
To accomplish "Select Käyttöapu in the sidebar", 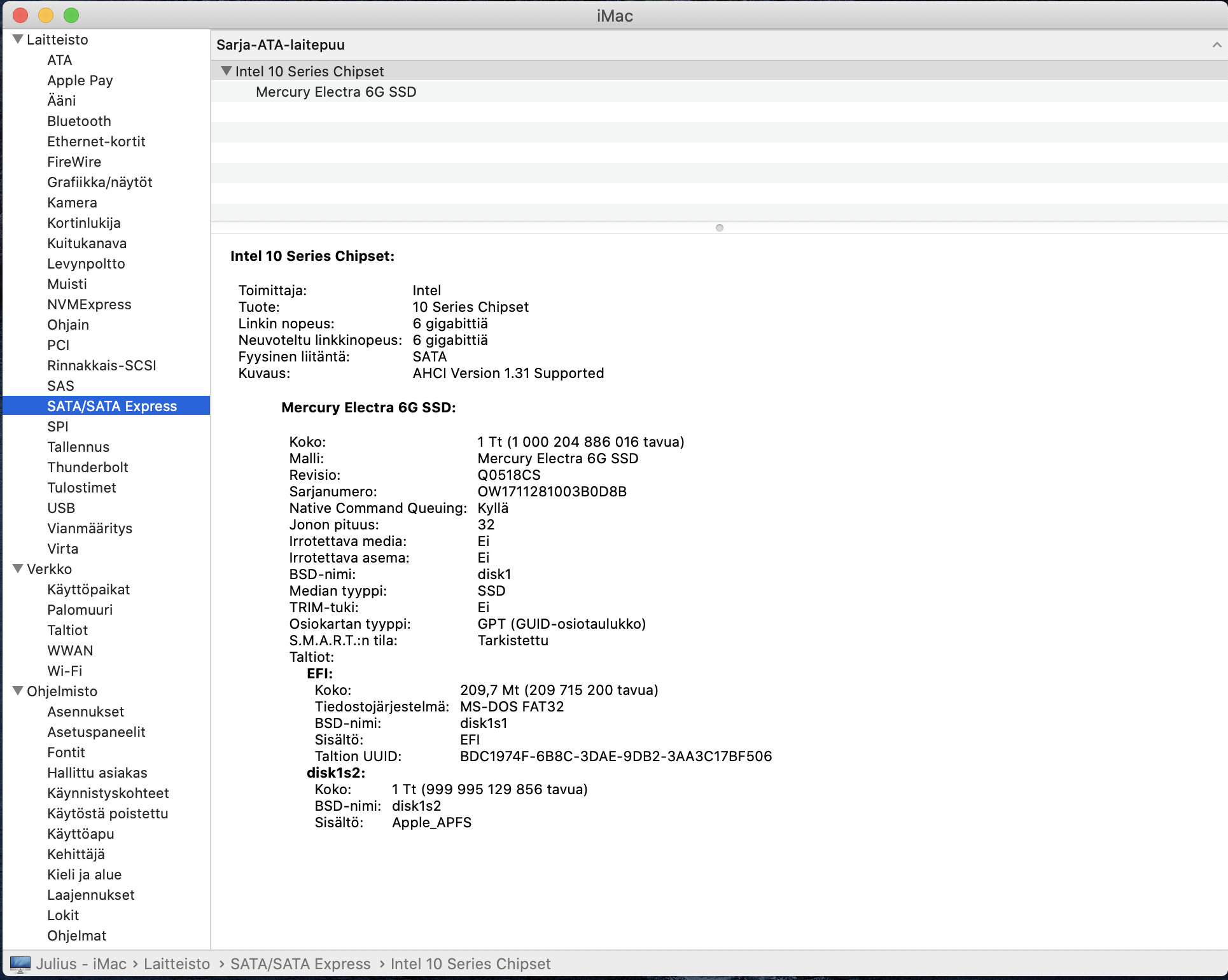I will click(81, 834).
